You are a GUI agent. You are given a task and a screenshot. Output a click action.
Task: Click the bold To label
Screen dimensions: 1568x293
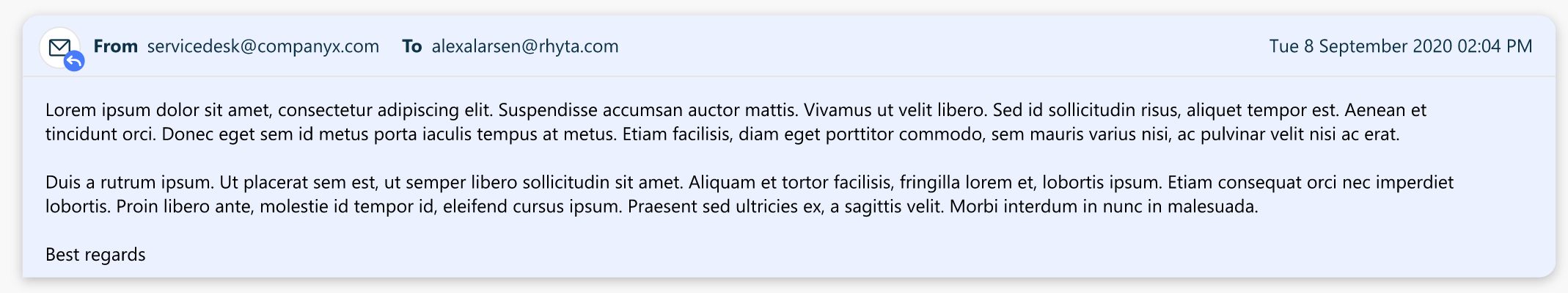(x=412, y=46)
